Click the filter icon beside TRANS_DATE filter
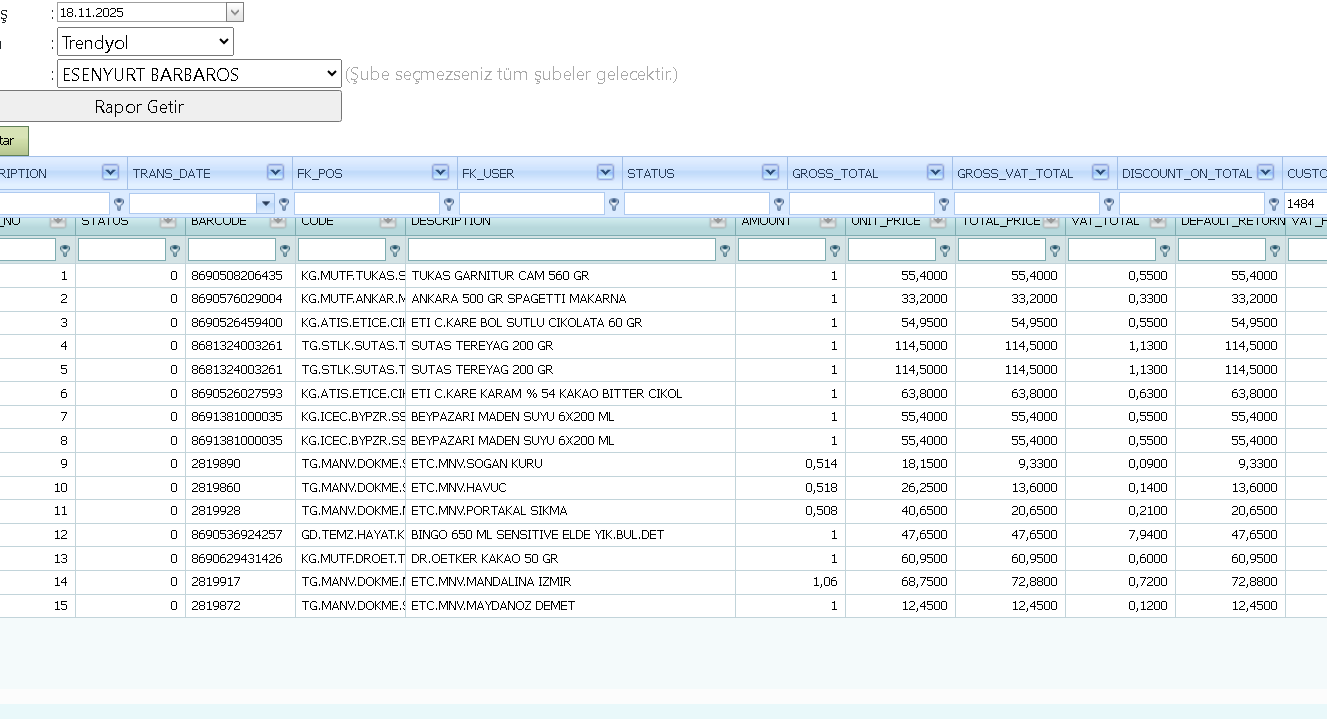 pyautogui.click(x=284, y=204)
